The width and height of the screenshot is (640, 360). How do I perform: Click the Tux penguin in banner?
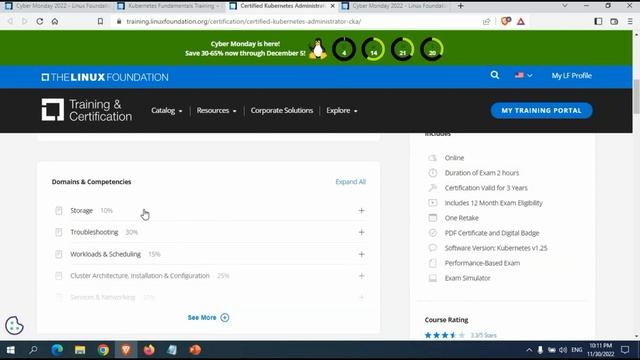[x=318, y=49]
